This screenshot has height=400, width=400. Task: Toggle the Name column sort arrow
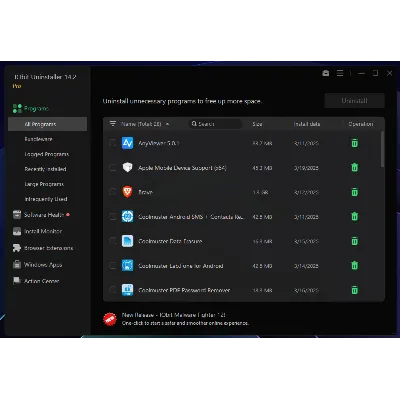point(167,124)
